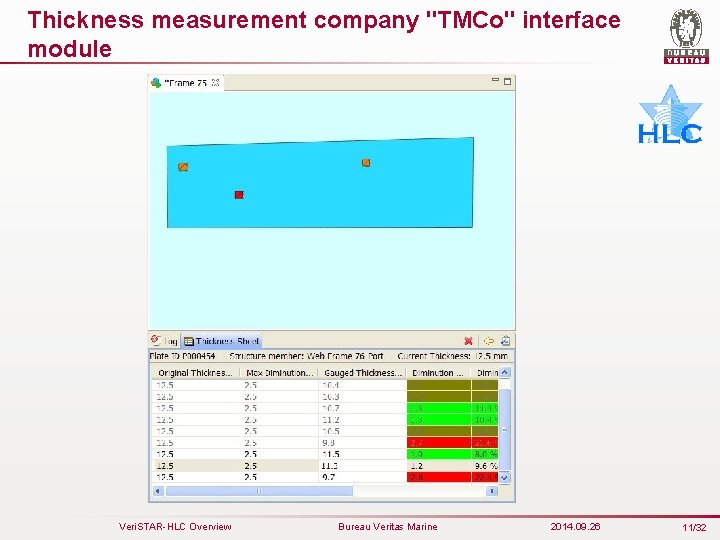The height and width of the screenshot is (540, 720).
Task: Close the Frame 75 tab
Action: point(215,83)
